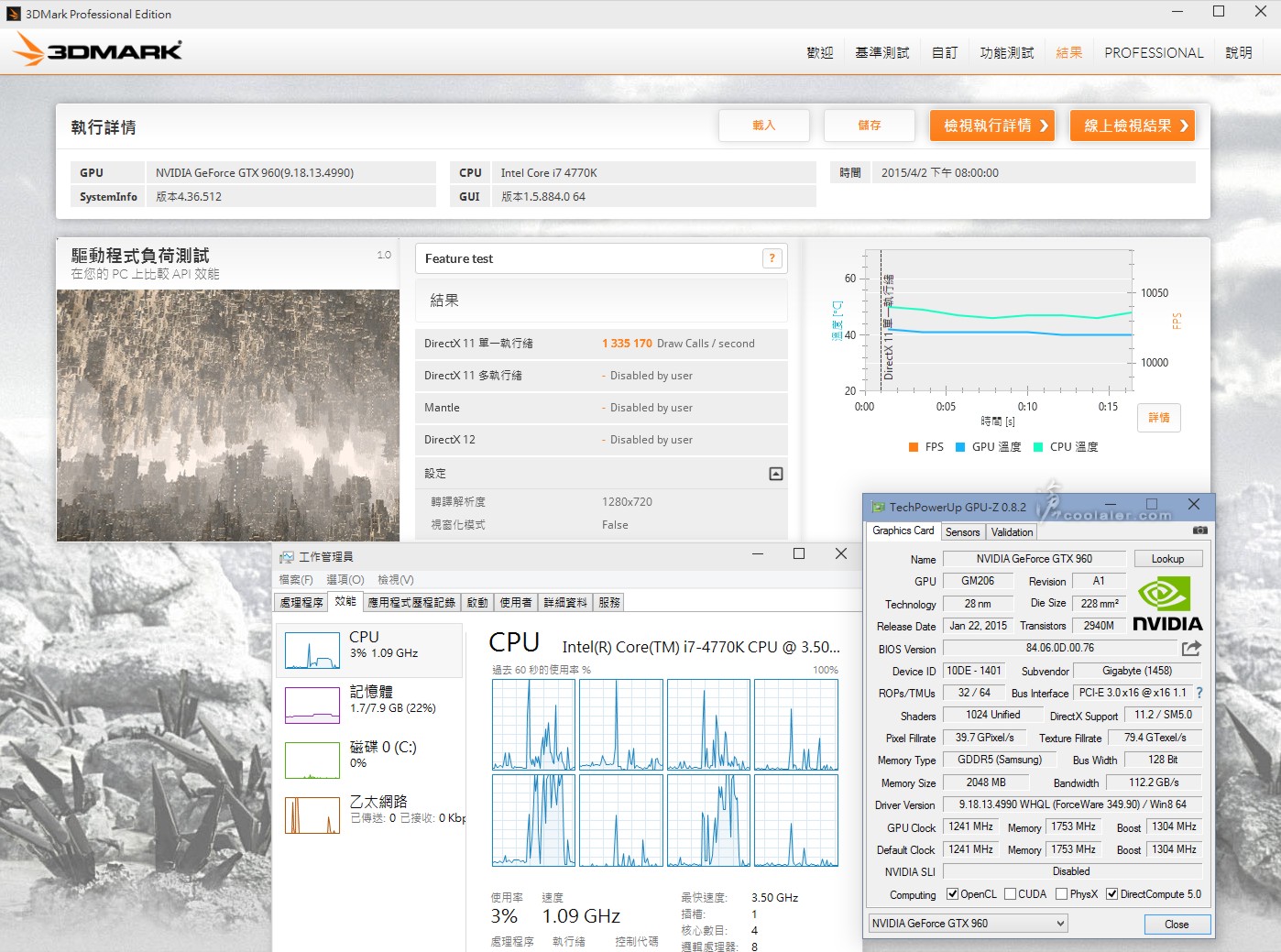The width and height of the screenshot is (1281, 952).
Task: Switch to the Sensors tab in GPU-Z
Action: [x=963, y=532]
